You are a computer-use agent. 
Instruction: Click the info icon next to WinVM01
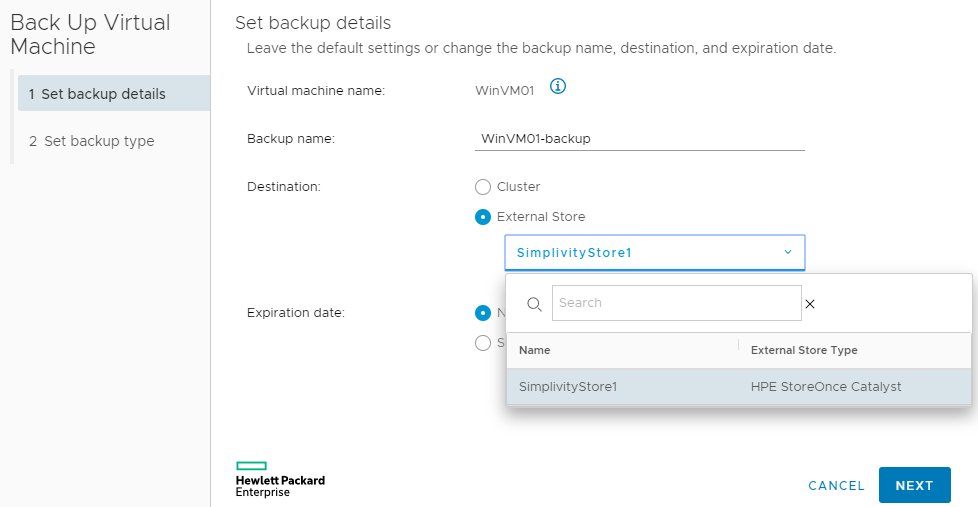point(558,86)
